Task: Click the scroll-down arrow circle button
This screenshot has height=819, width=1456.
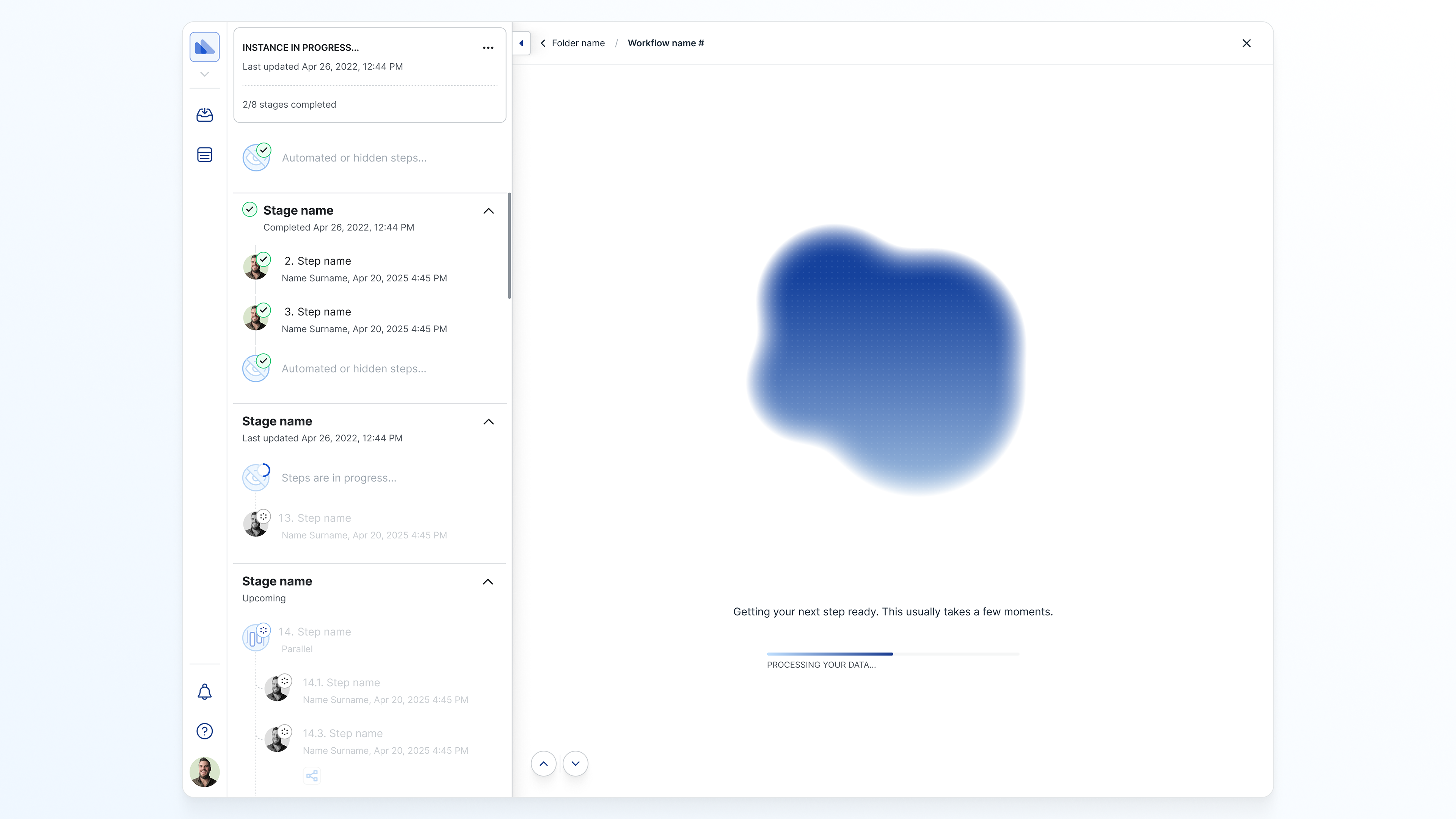Action: [576, 764]
